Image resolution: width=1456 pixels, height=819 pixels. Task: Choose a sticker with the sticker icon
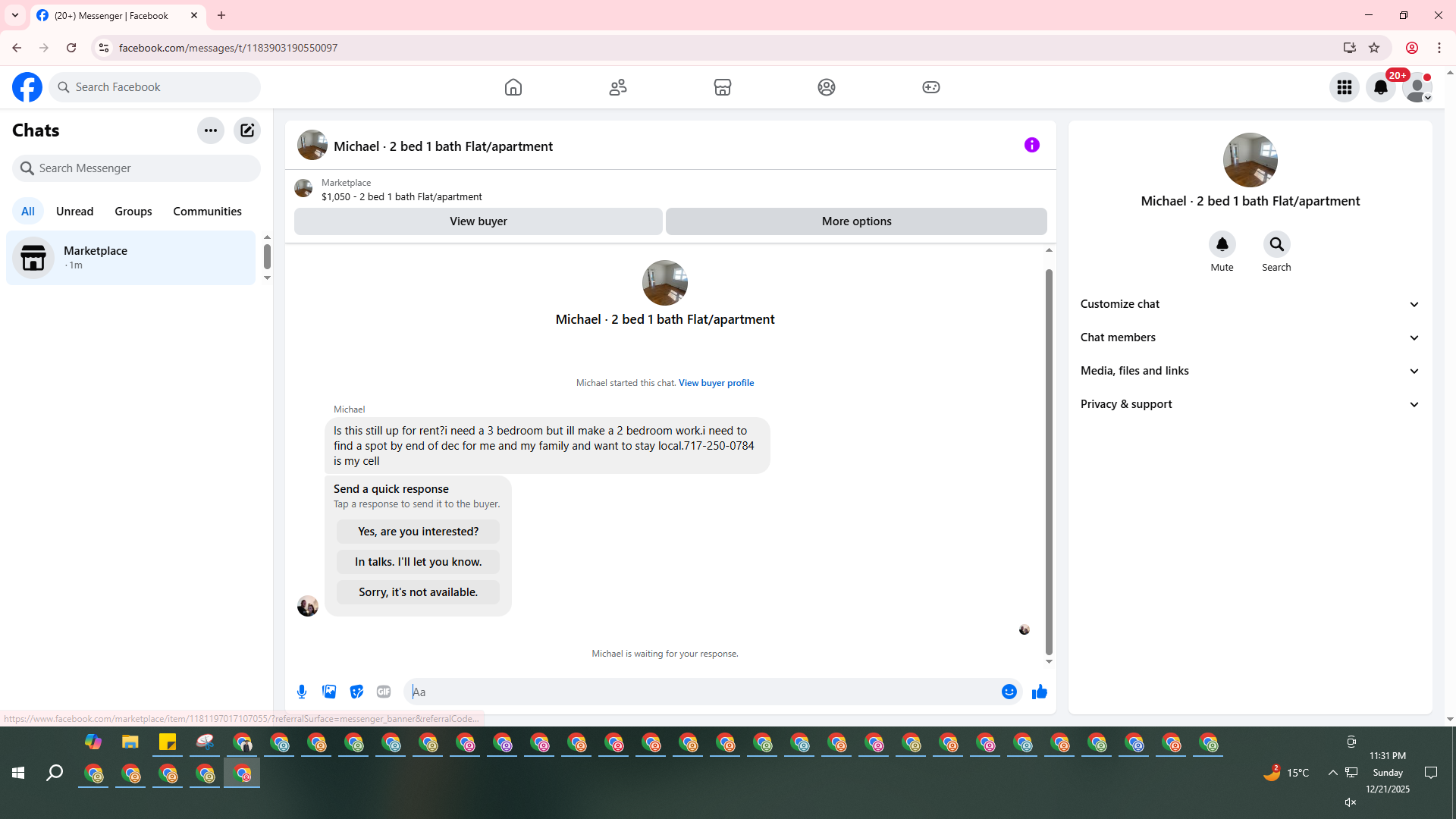click(x=356, y=692)
